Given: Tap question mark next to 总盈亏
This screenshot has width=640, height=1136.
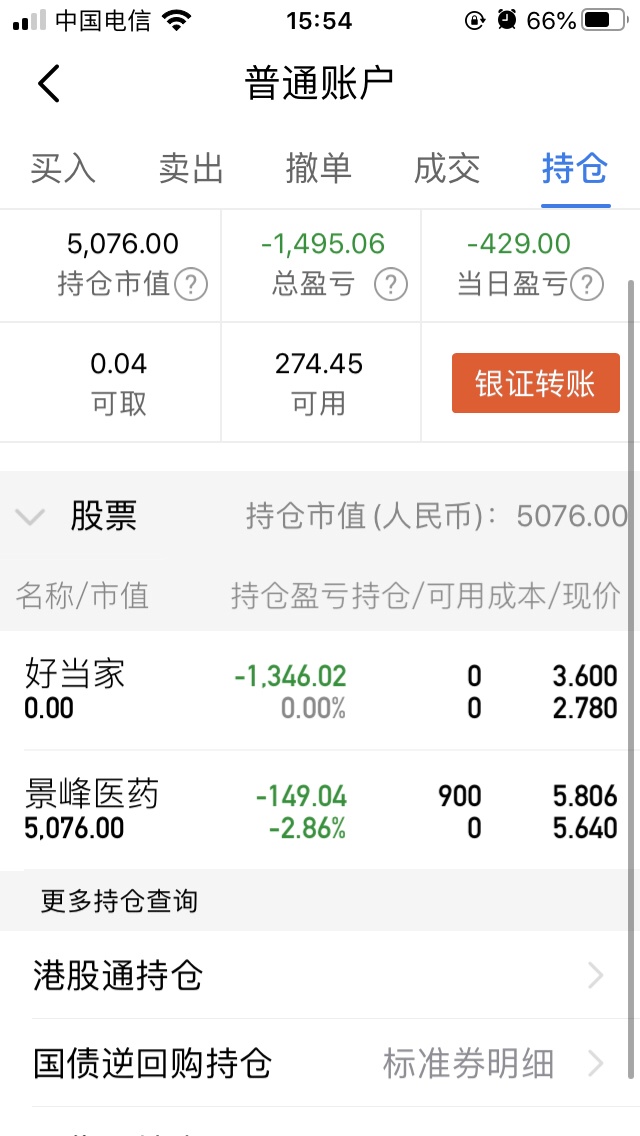Looking at the screenshot, I should point(391,285).
